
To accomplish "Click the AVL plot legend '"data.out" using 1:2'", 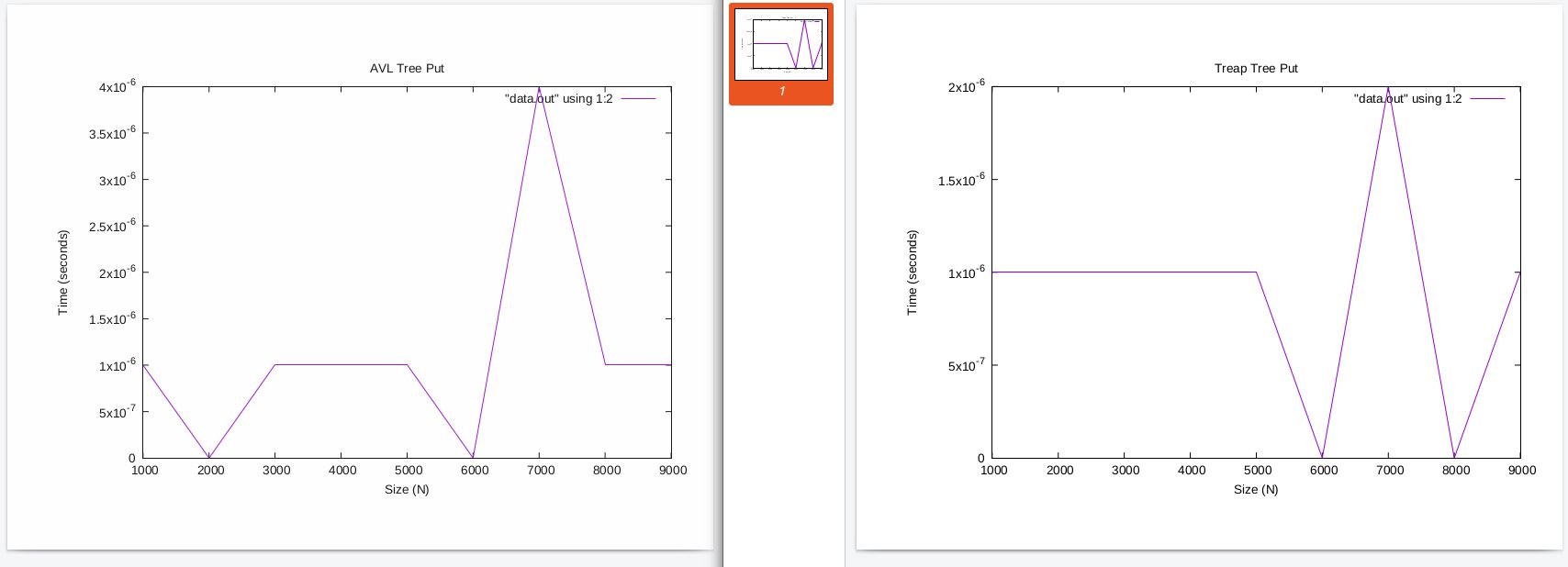I will pyautogui.click(x=558, y=98).
